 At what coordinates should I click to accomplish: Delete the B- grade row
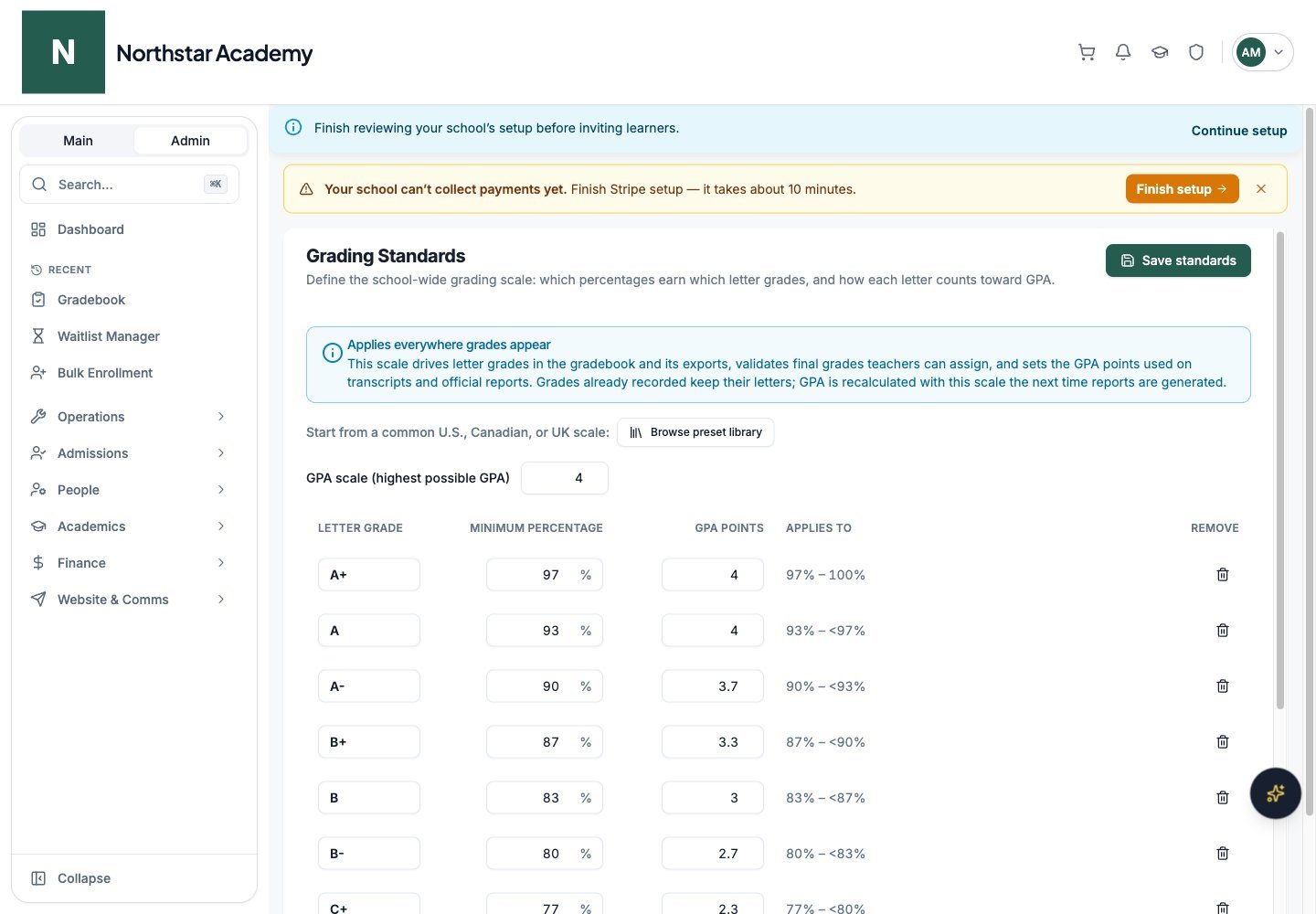[1223, 854]
